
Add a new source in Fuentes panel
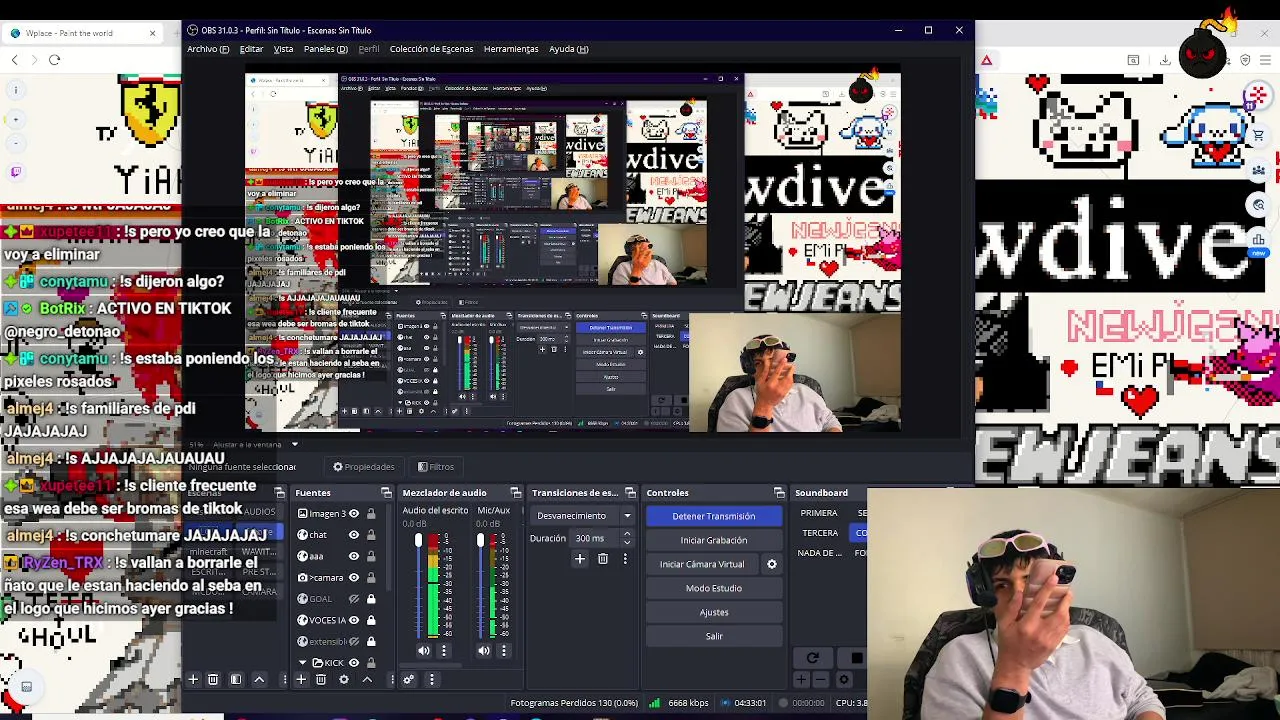[300, 680]
